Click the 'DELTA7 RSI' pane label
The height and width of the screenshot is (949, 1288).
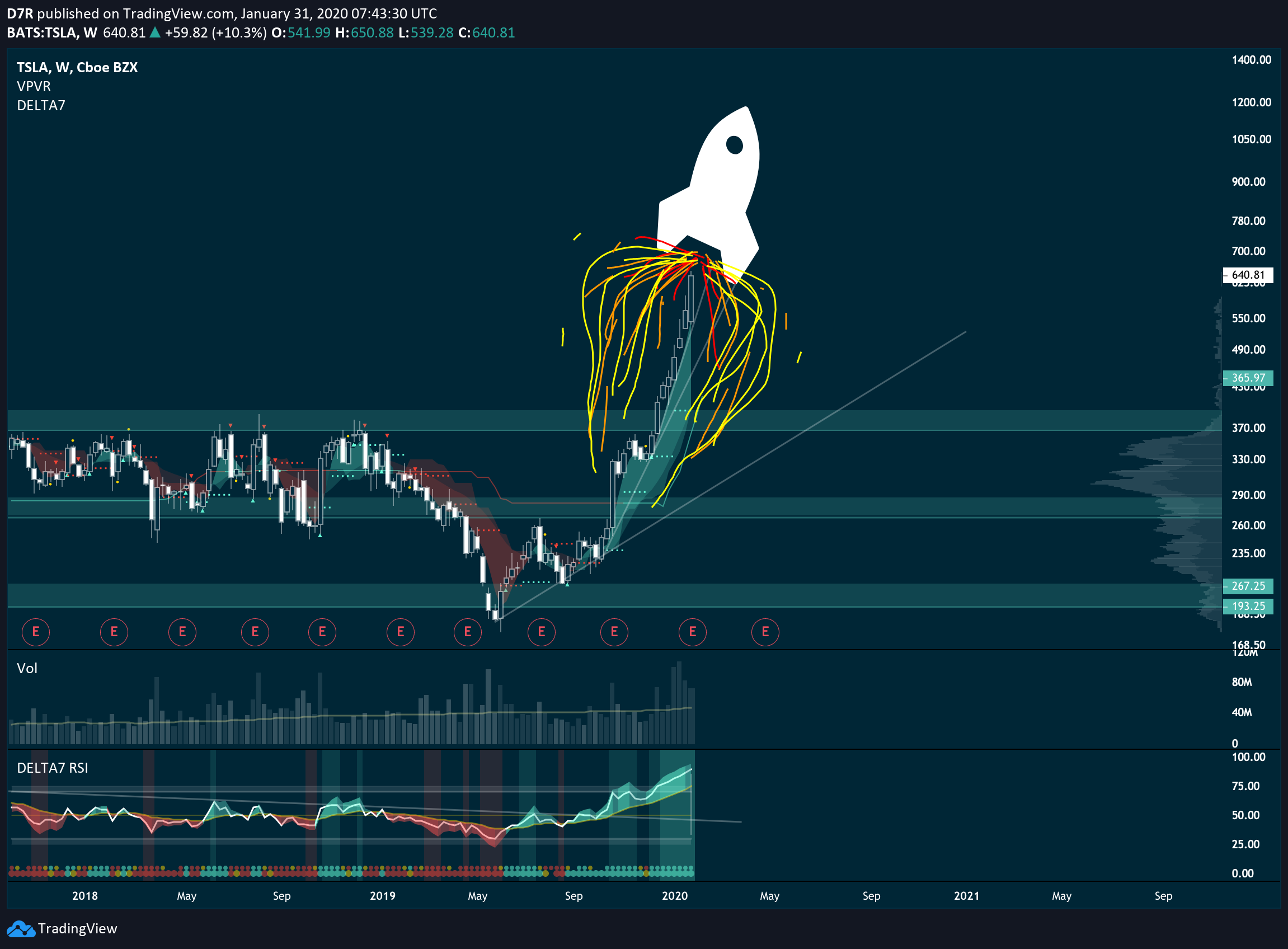(52, 768)
